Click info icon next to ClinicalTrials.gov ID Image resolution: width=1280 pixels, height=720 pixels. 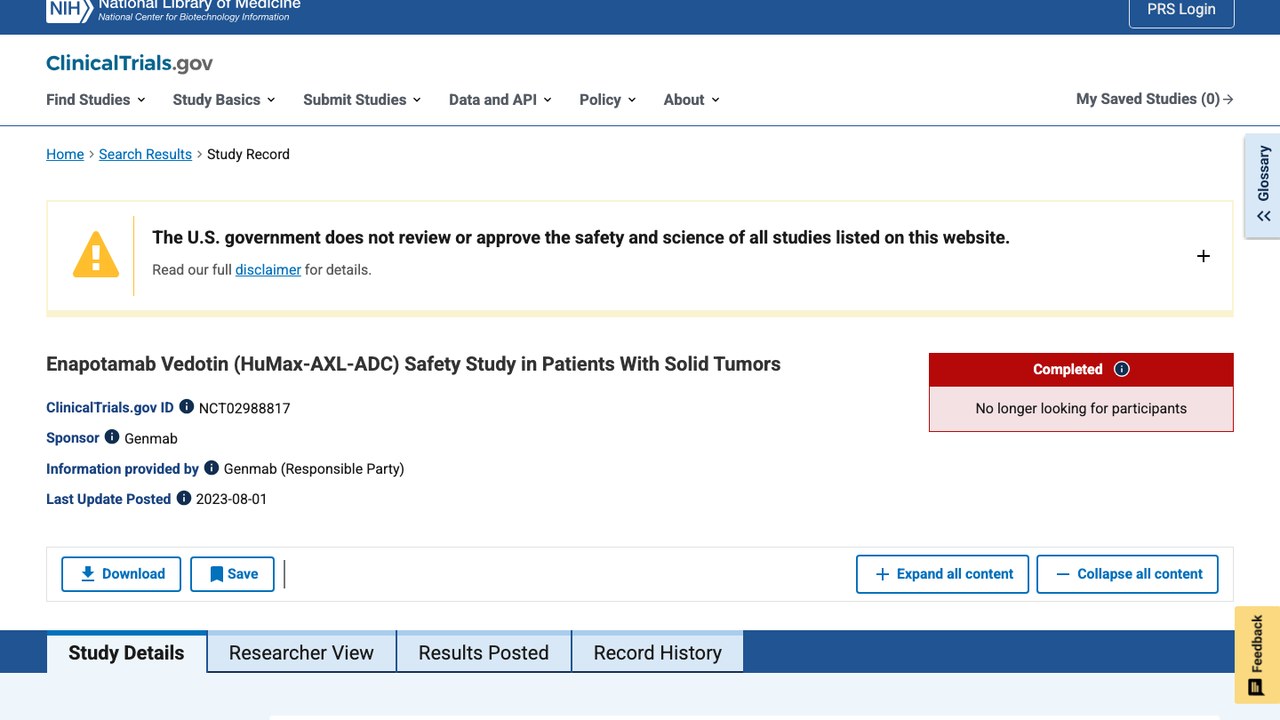click(186, 407)
